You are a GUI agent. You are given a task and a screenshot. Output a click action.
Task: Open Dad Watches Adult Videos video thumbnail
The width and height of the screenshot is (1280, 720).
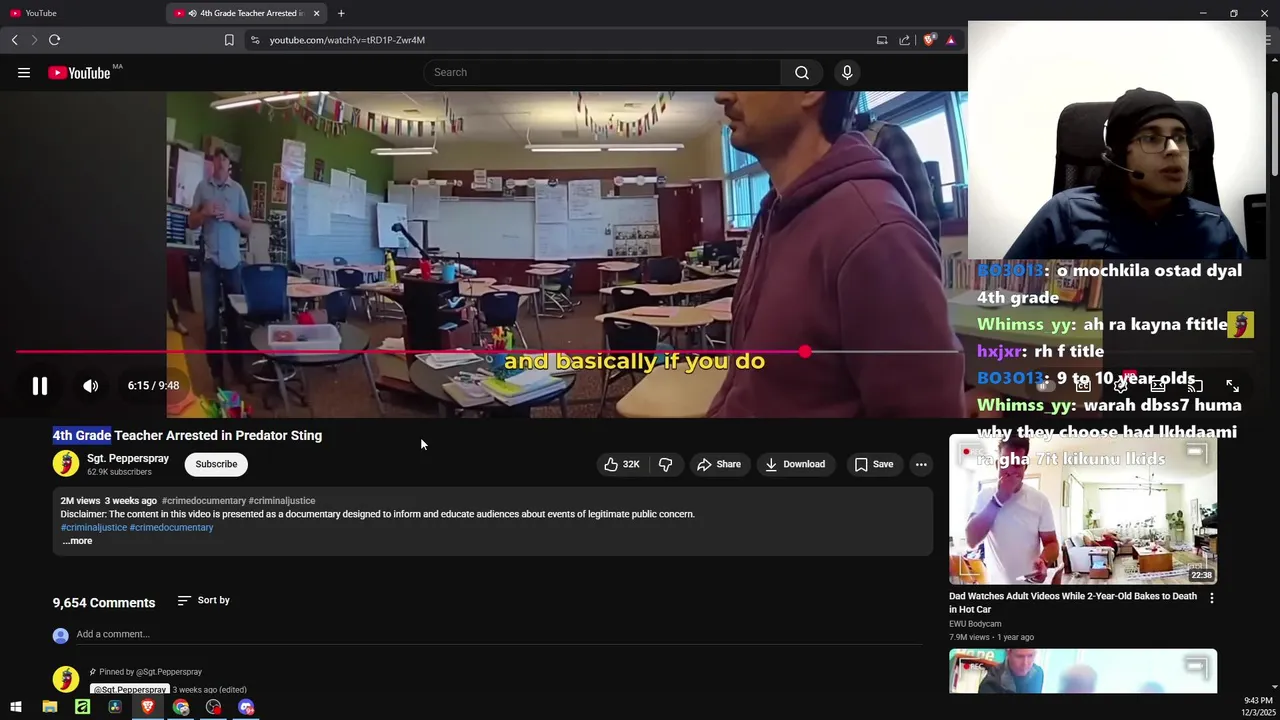[1083, 509]
